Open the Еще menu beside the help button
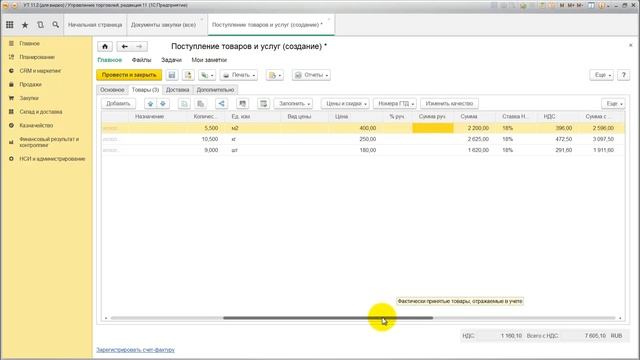640x360 pixels. coord(602,75)
